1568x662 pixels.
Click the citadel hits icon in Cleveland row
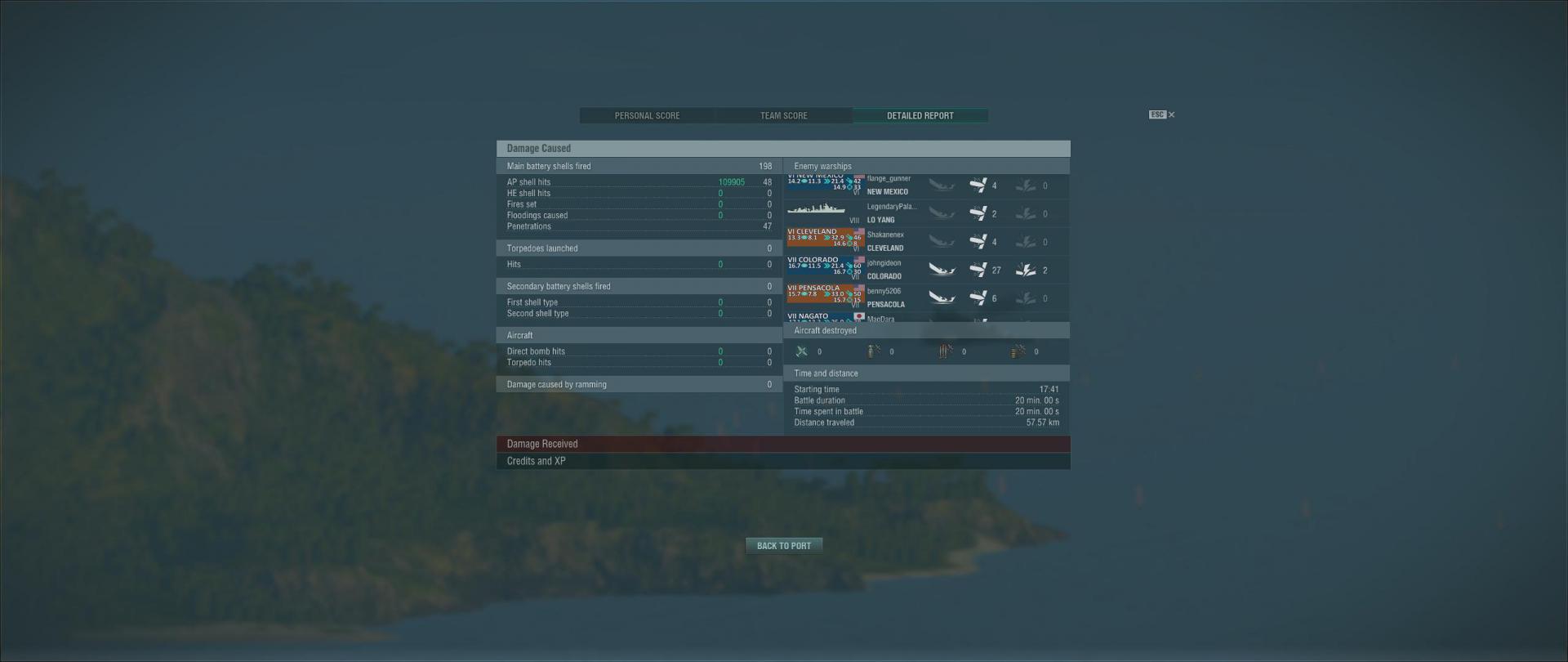pyautogui.click(x=1026, y=241)
